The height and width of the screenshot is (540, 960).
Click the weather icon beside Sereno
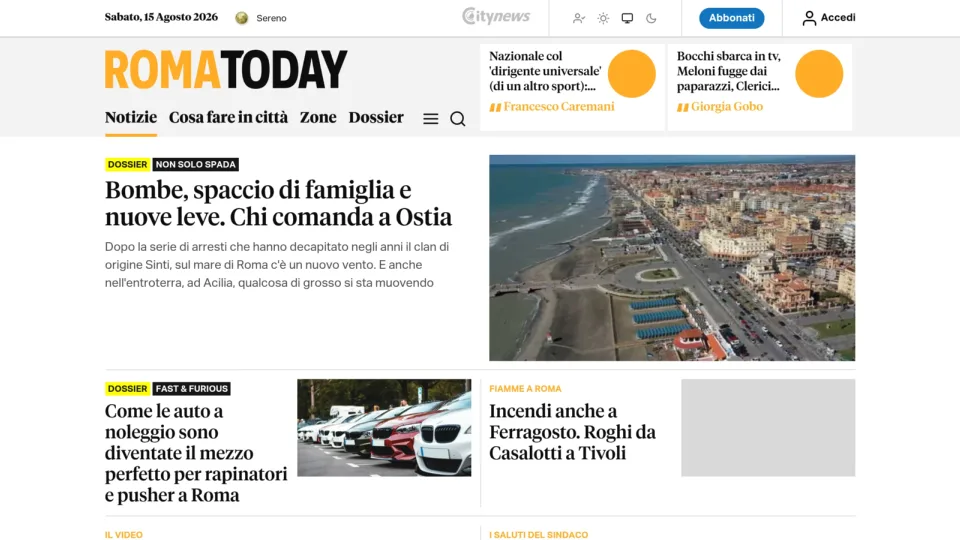click(x=242, y=18)
